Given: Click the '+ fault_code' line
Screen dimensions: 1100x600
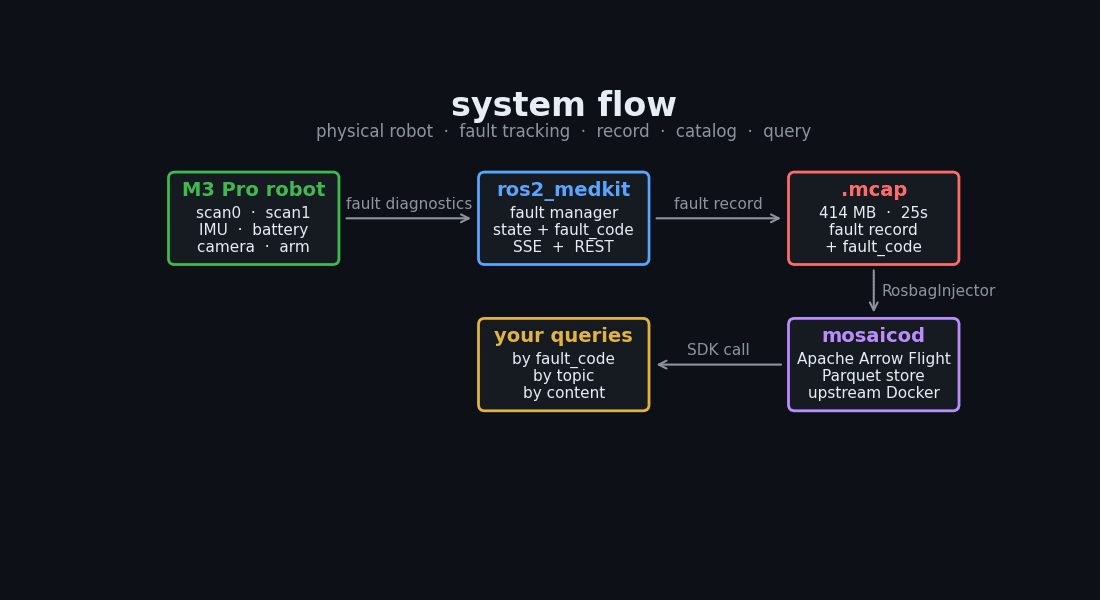Looking at the screenshot, I should pos(873,247).
